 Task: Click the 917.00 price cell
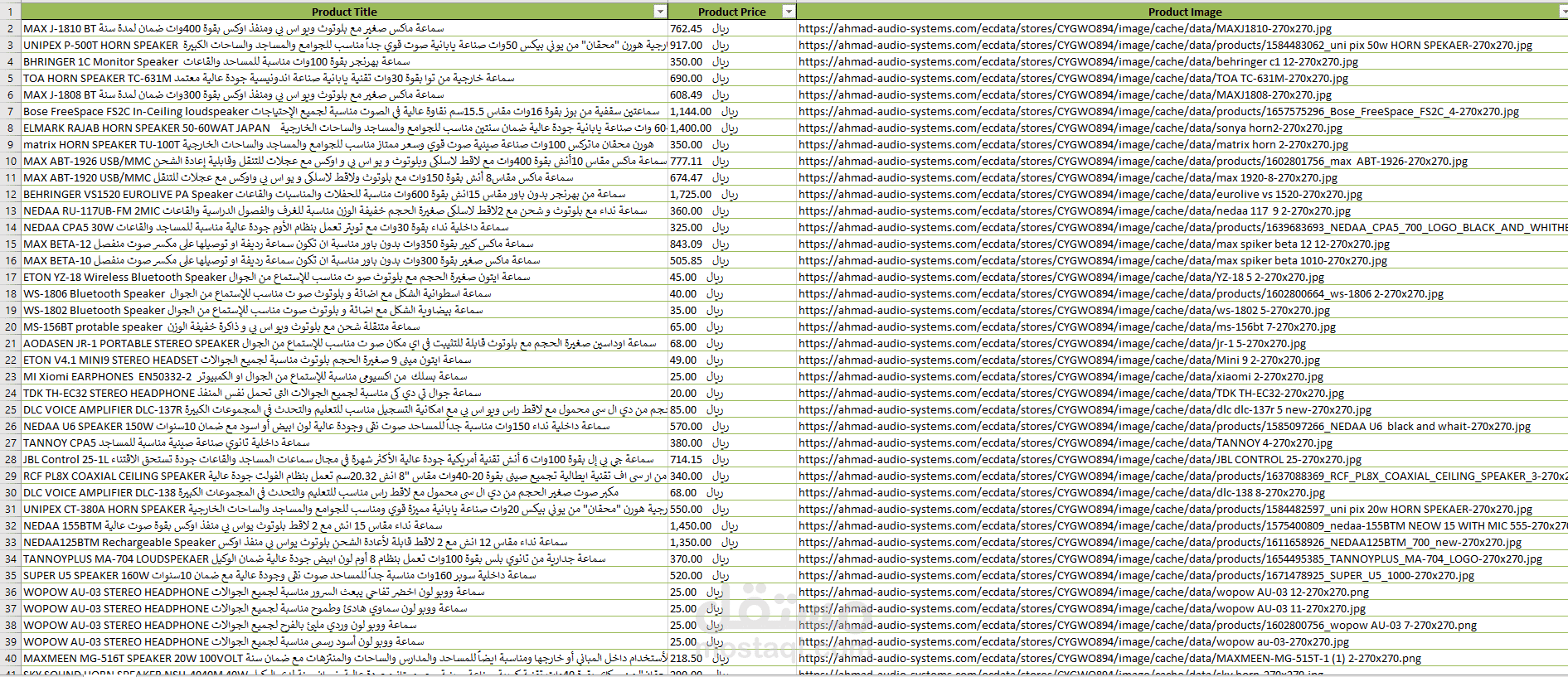click(732, 45)
